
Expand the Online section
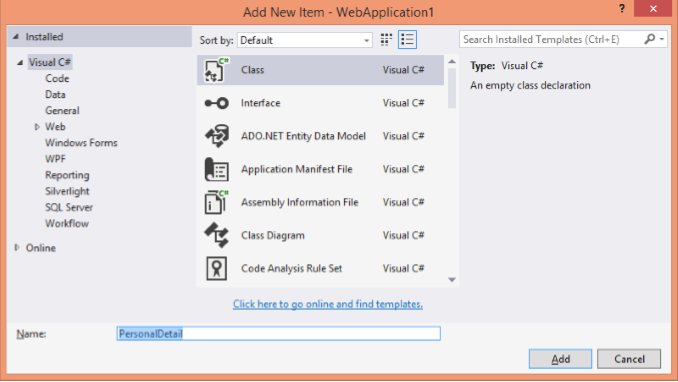coord(17,248)
